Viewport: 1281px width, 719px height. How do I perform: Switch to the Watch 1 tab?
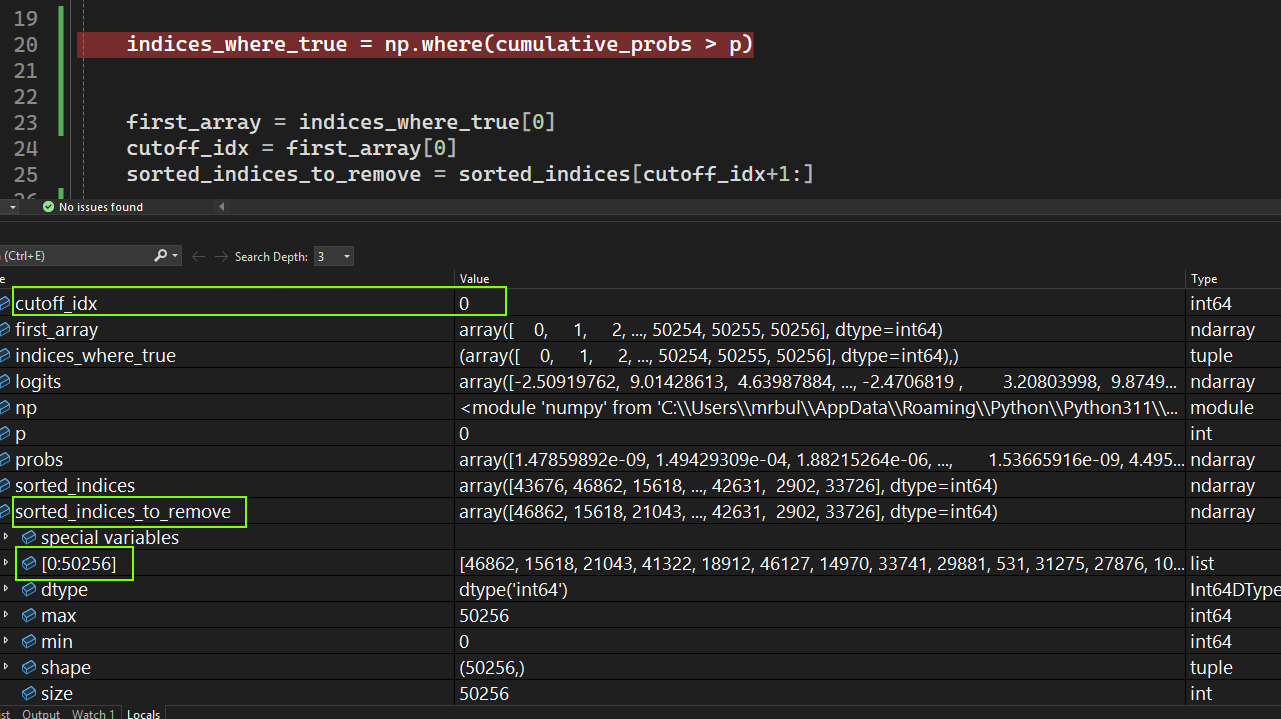tap(93, 713)
